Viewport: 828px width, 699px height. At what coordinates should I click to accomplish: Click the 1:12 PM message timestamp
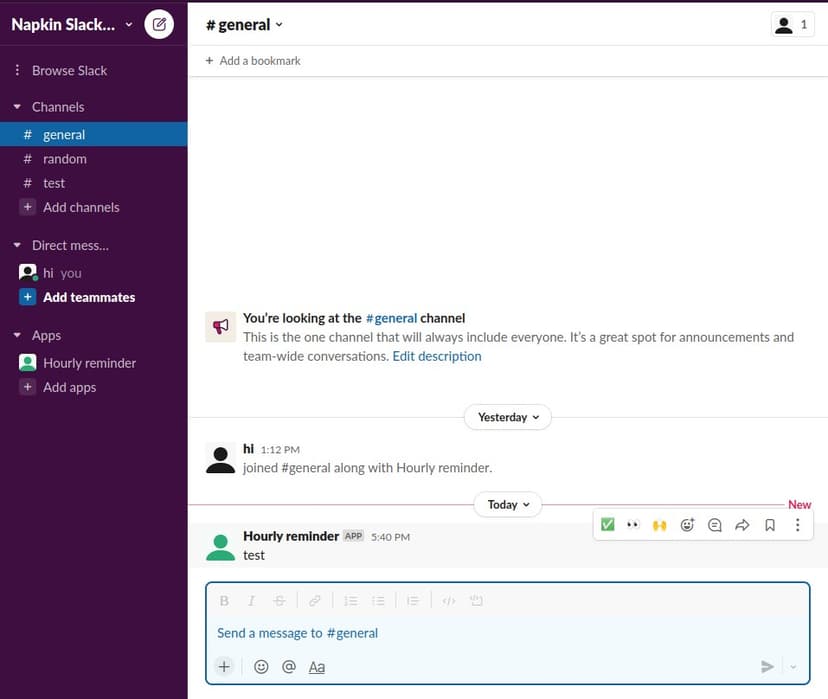280,450
